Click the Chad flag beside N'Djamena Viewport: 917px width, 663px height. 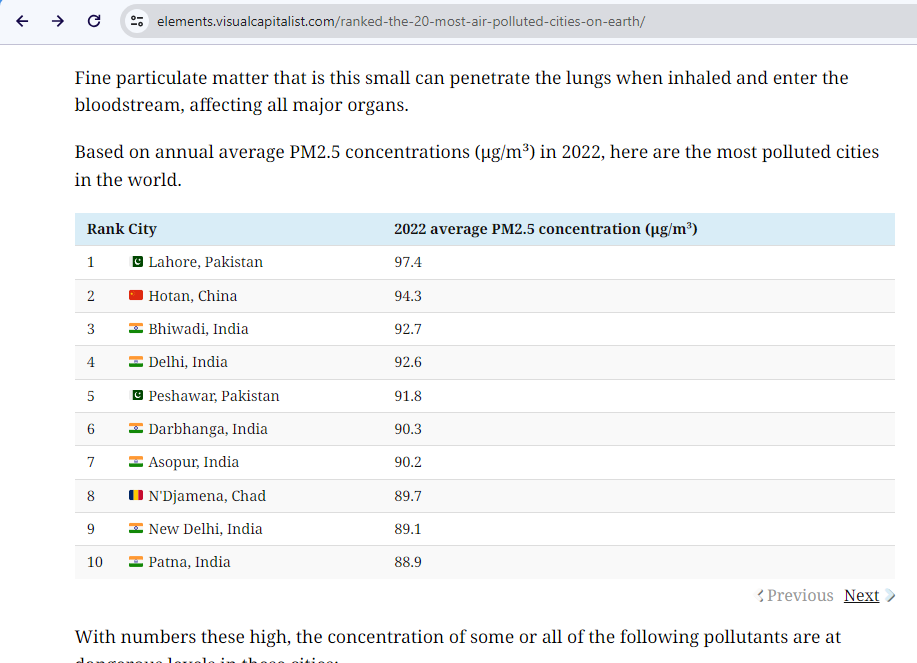pos(136,495)
